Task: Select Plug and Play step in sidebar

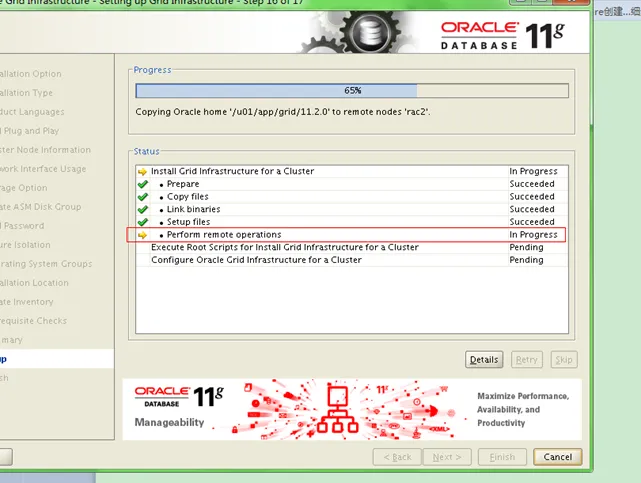Action: tap(29, 131)
